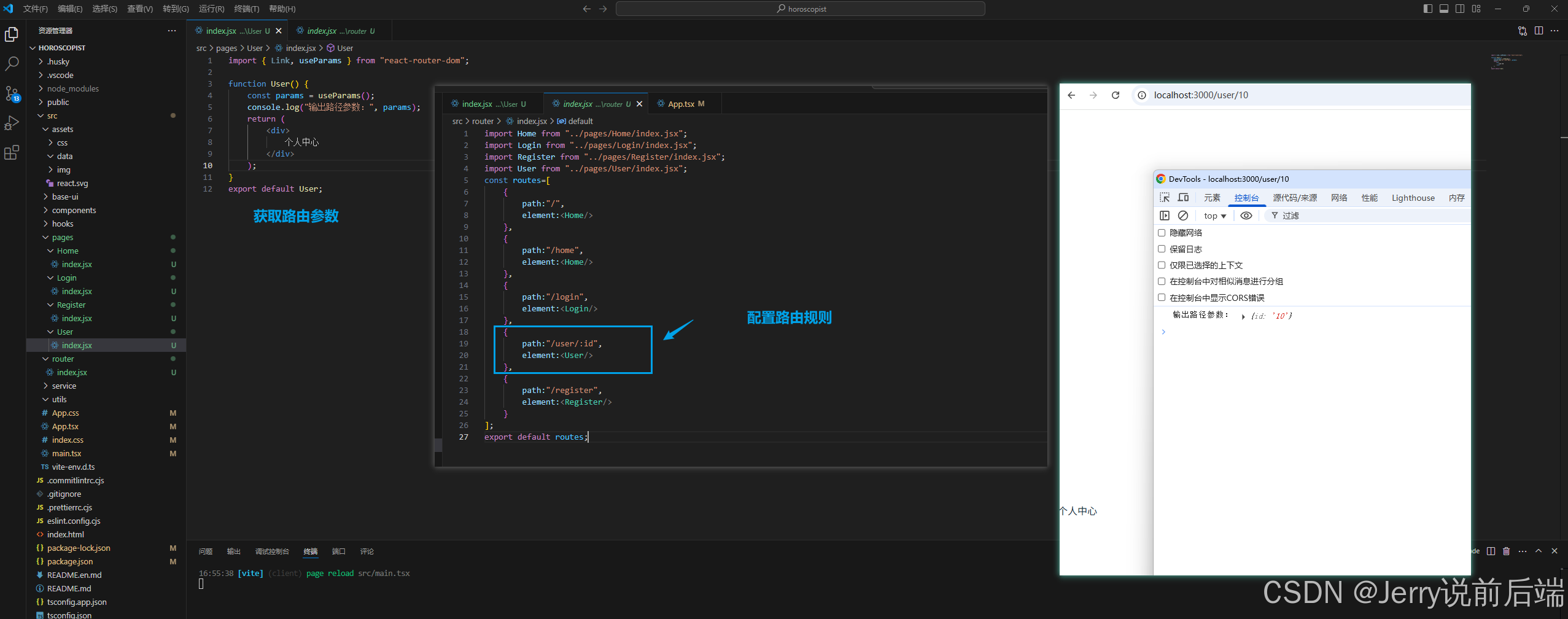Click User symbol in breadcrumb
The height and width of the screenshot is (619, 1568).
[340, 48]
